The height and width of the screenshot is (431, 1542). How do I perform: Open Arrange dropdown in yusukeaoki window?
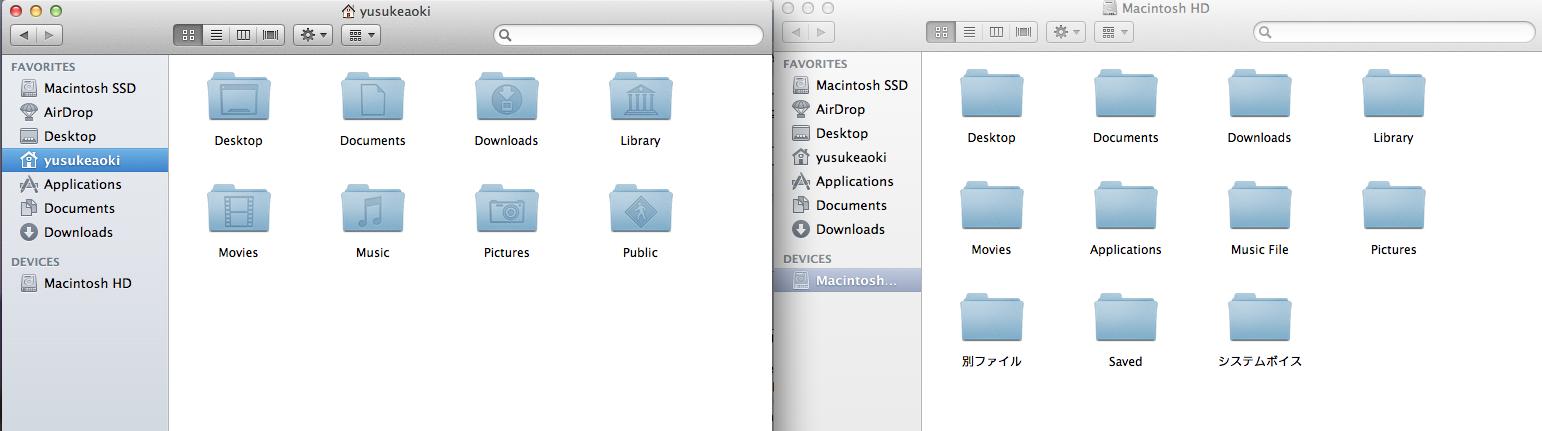361,35
